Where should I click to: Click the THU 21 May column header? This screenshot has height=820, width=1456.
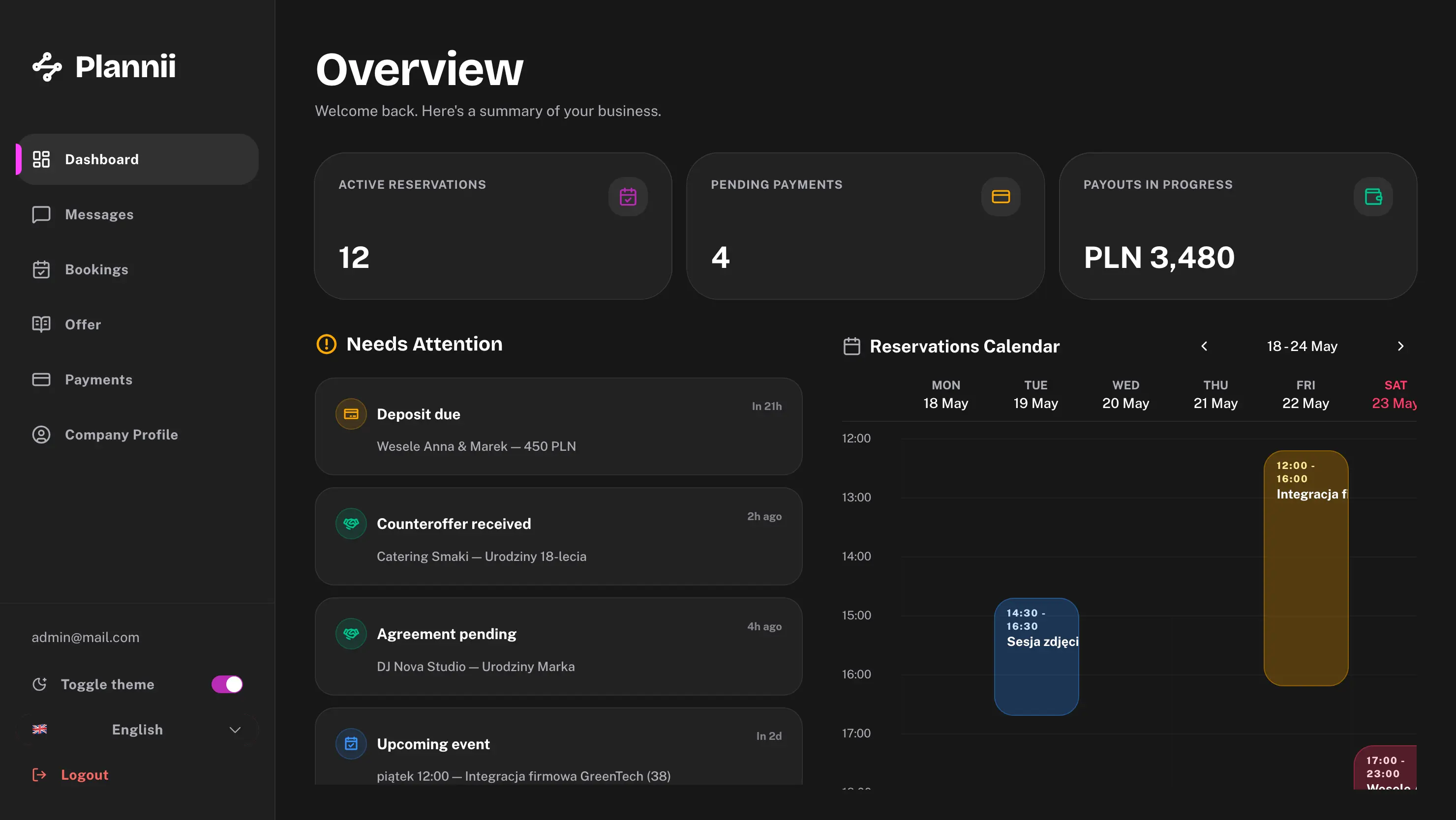1216,394
